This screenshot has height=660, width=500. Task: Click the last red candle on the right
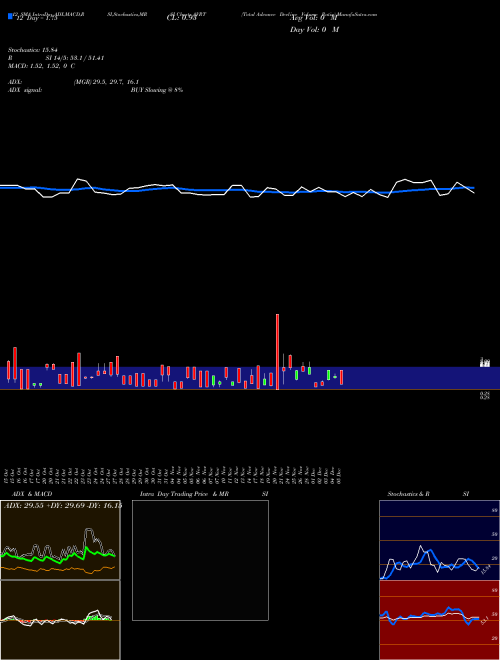pos(341,377)
